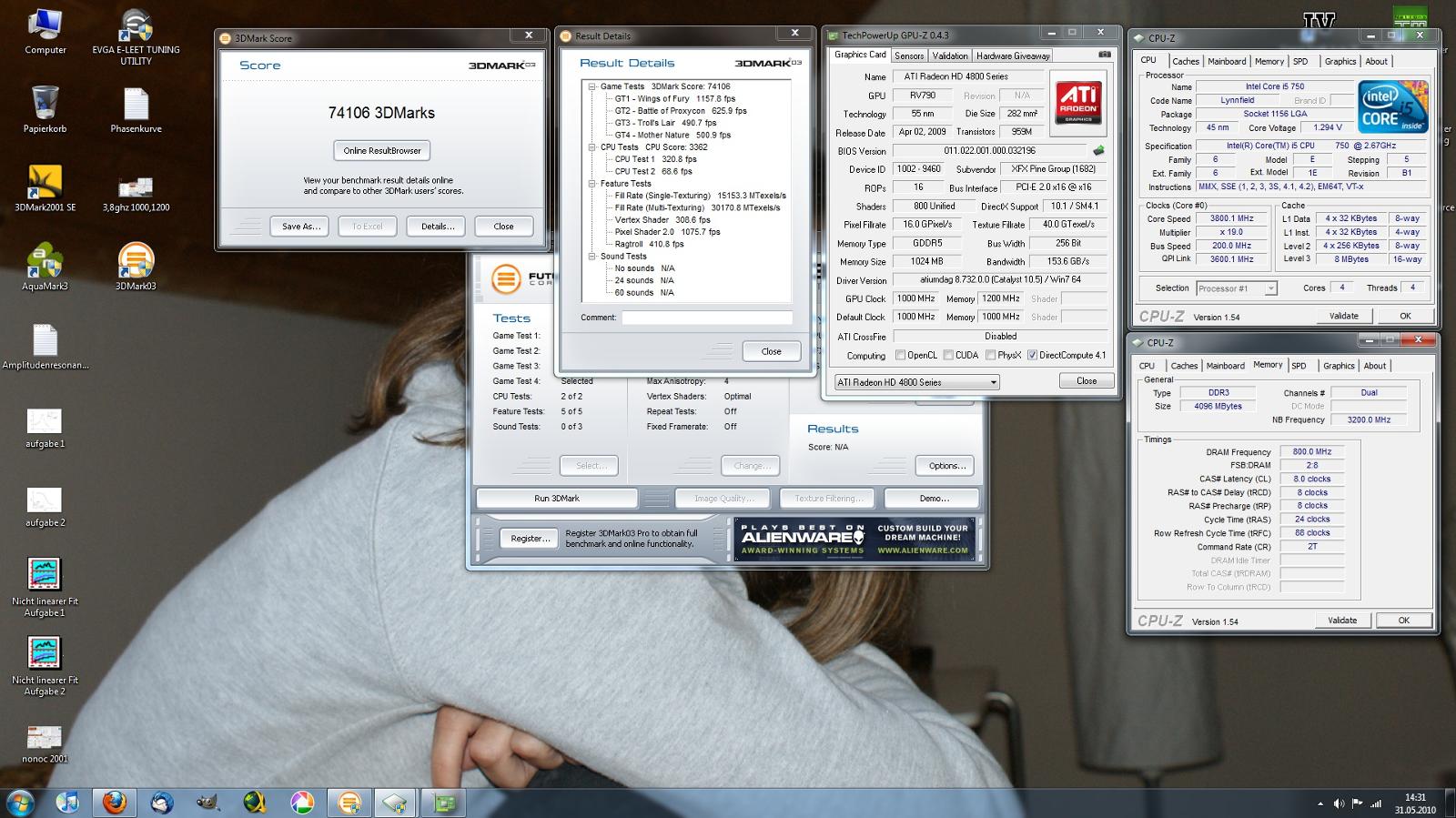Toggle the CUDA checkbox in GPU-Z
Image resolution: width=1456 pixels, height=818 pixels.
tap(948, 355)
